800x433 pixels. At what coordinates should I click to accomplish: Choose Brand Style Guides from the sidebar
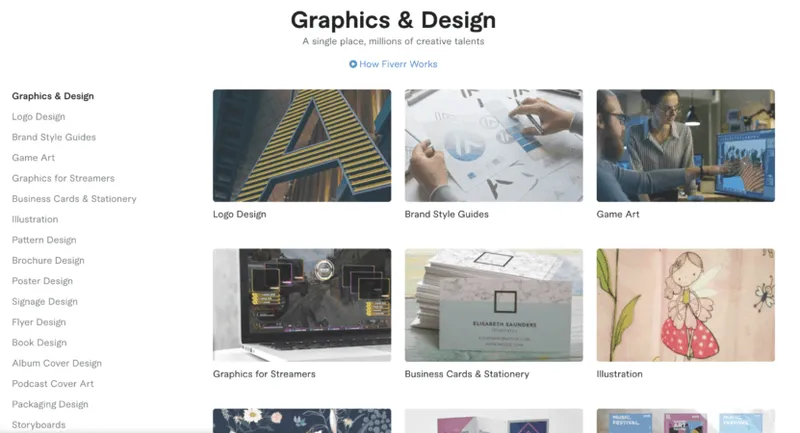pos(54,137)
